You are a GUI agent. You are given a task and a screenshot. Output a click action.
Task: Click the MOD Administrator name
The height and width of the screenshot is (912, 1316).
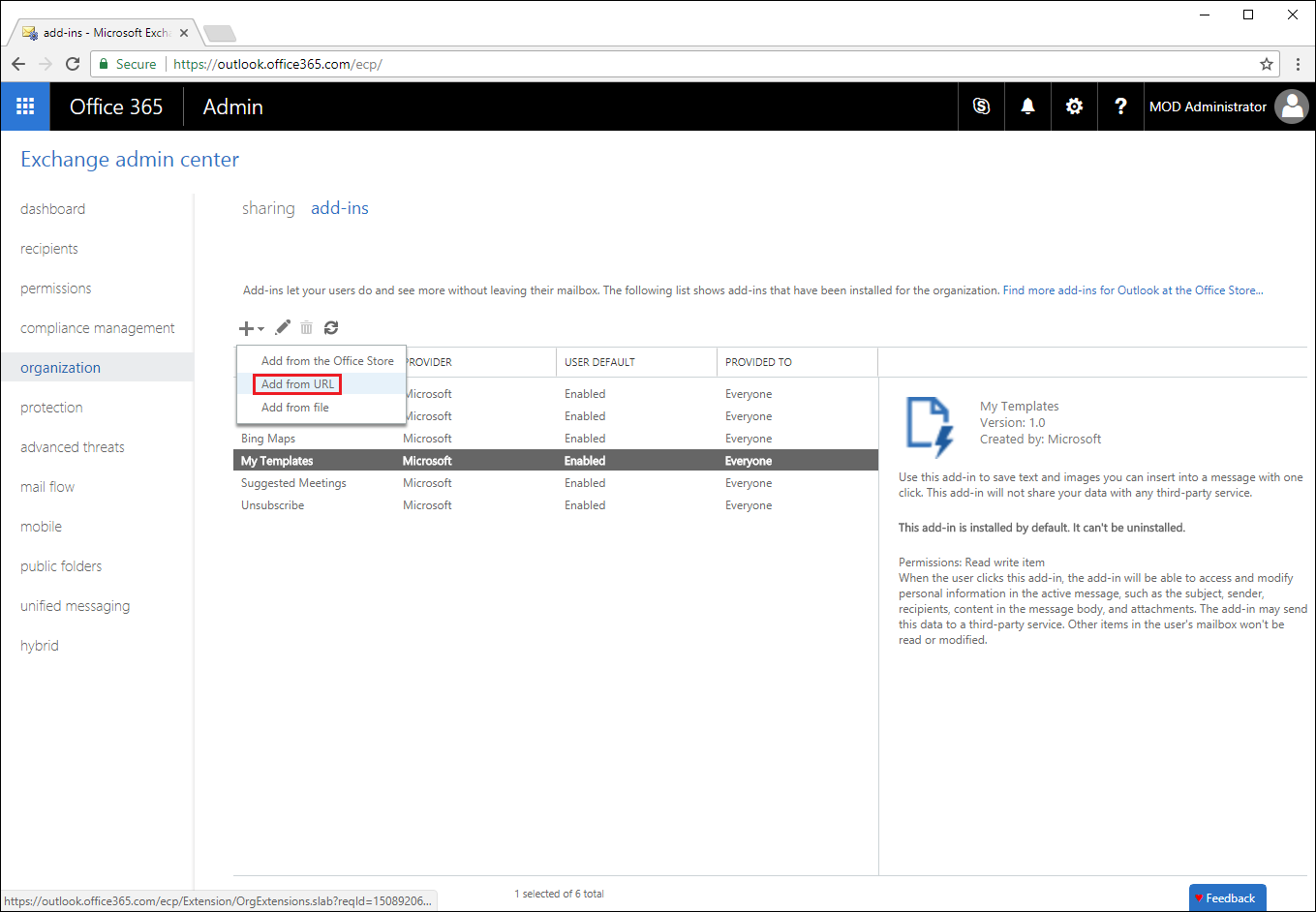(1208, 106)
